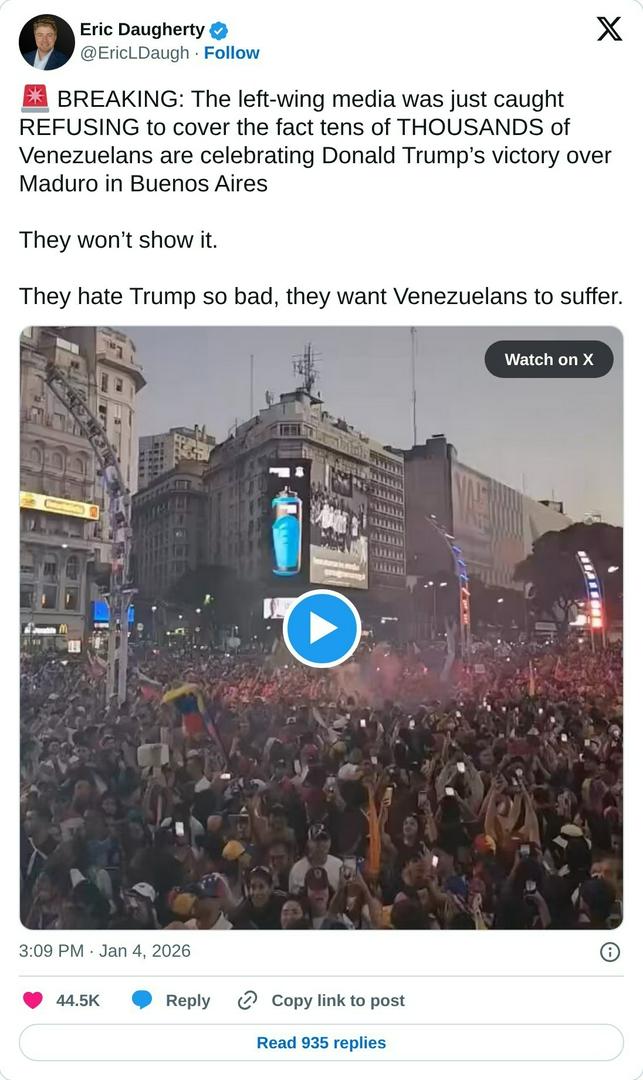Open the X logo in top corner
The width and height of the screenshot is (643, 1080).
click(609, 29)
